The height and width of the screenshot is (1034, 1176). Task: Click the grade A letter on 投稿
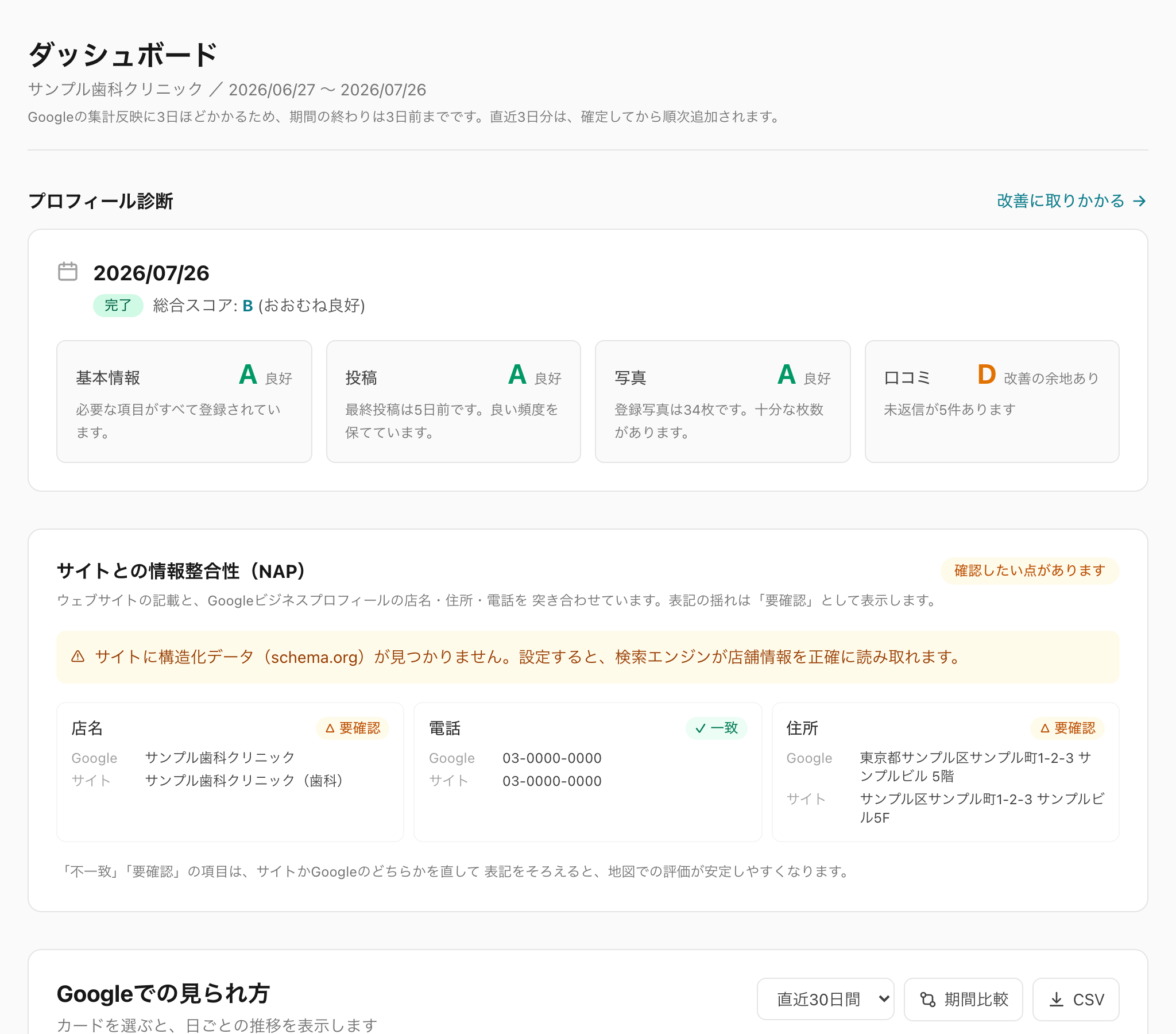point(517,375)
